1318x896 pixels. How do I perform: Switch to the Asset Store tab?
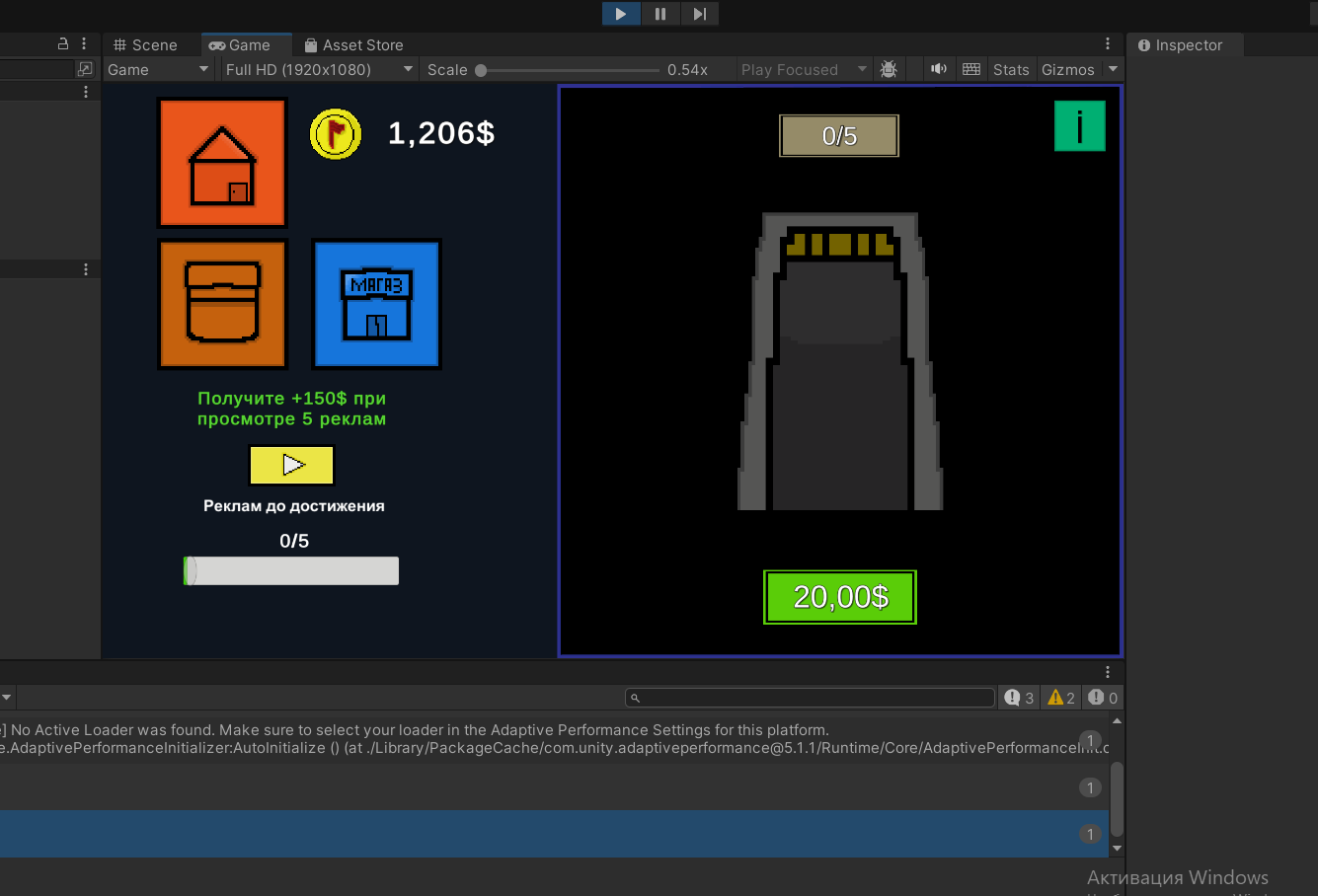(x=353, y=44)
